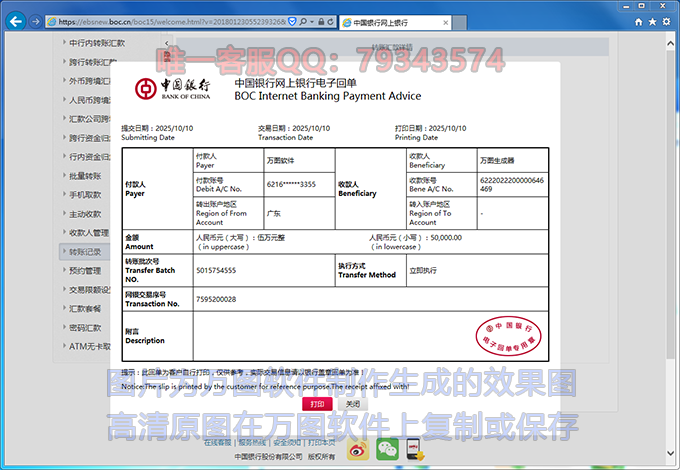This screenshot has width=680, height=470.
Task: Open 密码汇款 in the sidebar
Action: point(85,327)
